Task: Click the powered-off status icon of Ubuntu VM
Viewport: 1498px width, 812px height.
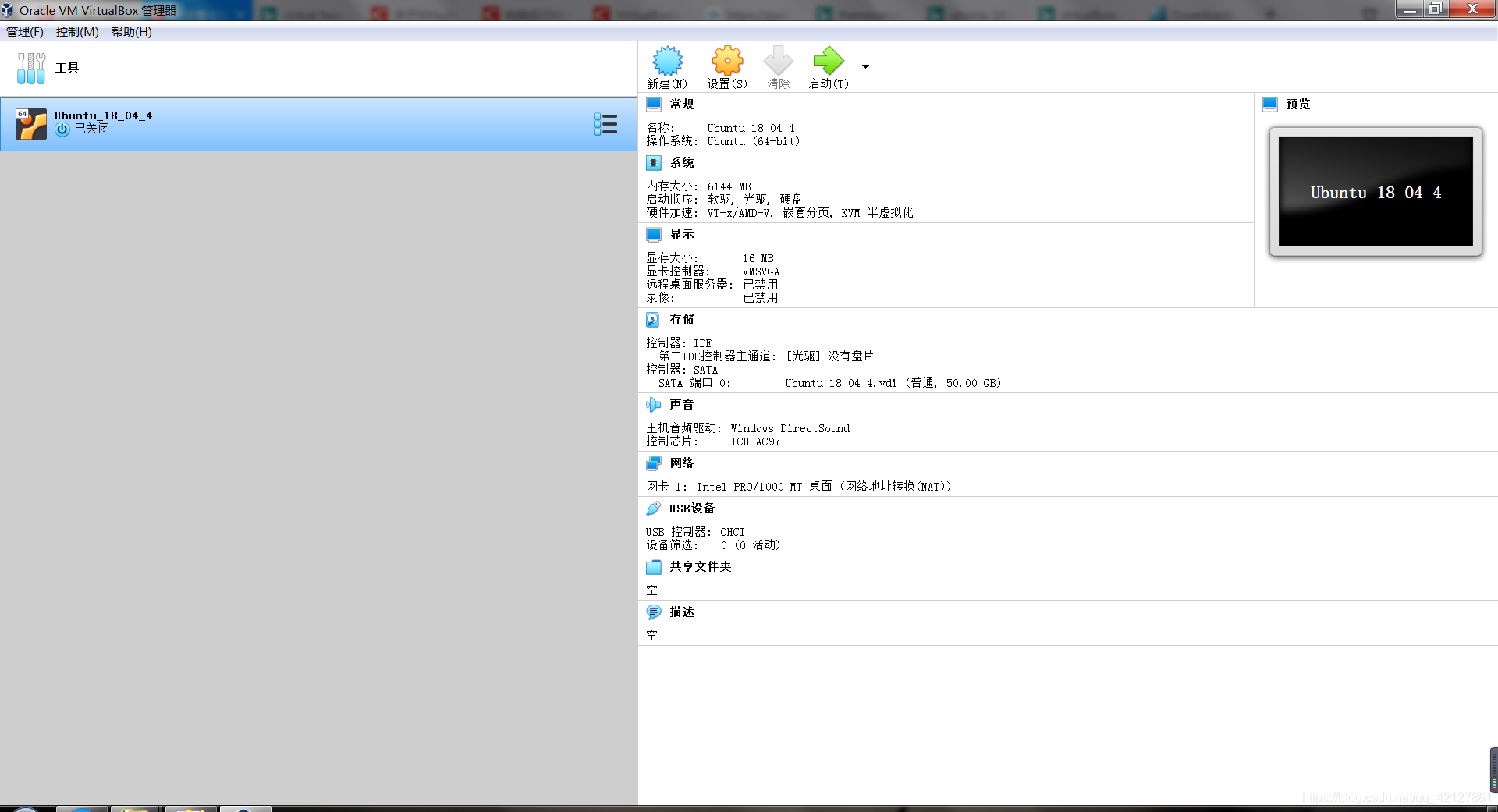Action: tap(62, 129)
